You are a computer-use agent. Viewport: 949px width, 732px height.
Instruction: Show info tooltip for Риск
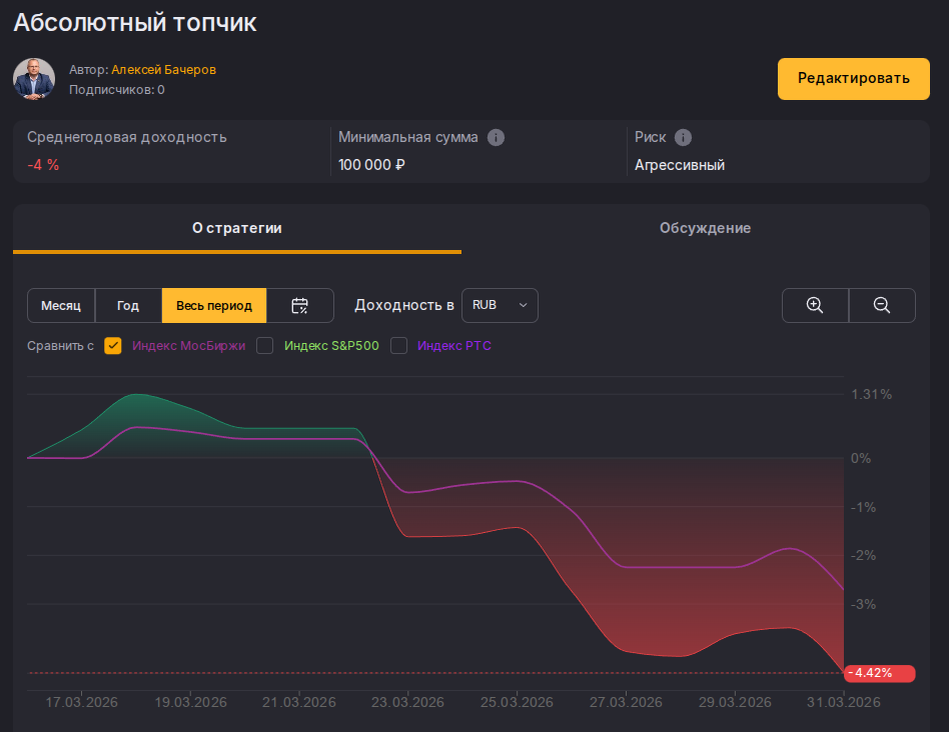[683, 137]
